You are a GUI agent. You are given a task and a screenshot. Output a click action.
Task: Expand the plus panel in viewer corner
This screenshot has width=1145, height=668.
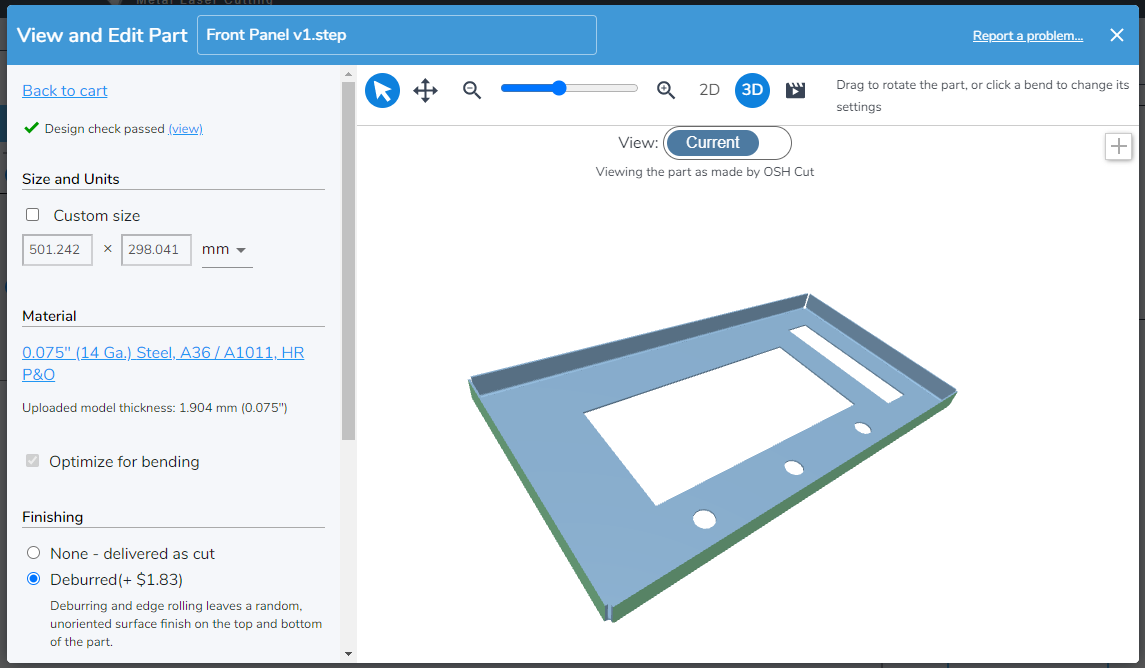click(x=1118, y=146)
